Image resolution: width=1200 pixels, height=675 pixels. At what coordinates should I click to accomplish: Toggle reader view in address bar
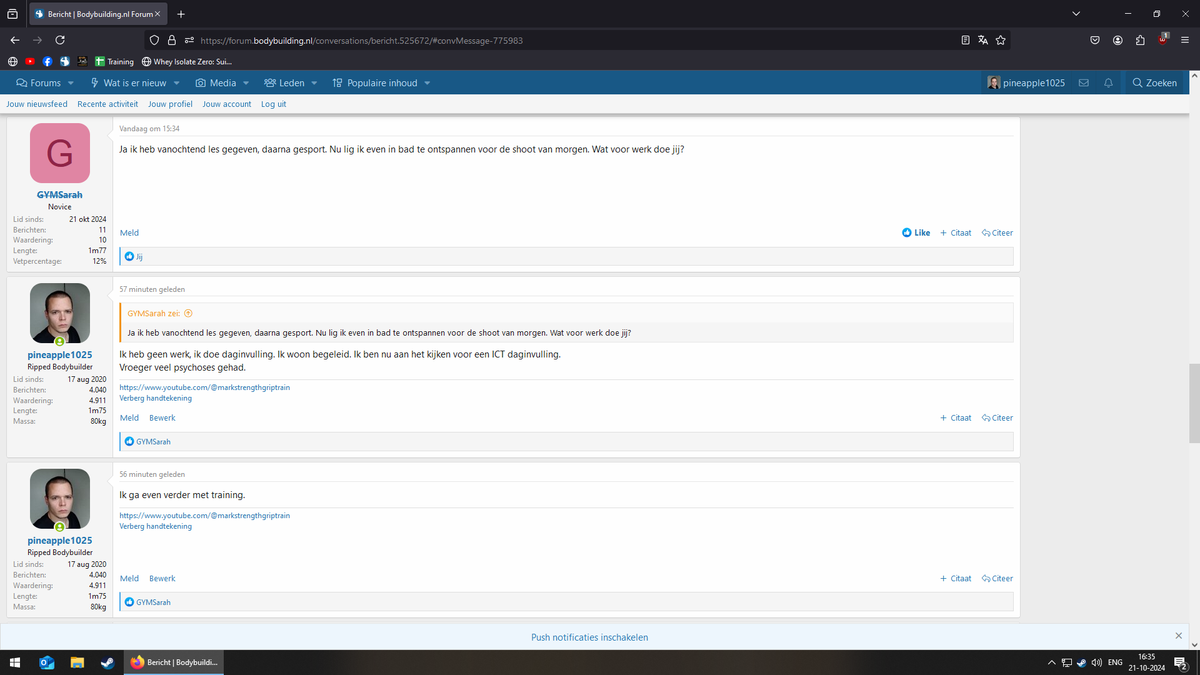[x=965, y=41]
